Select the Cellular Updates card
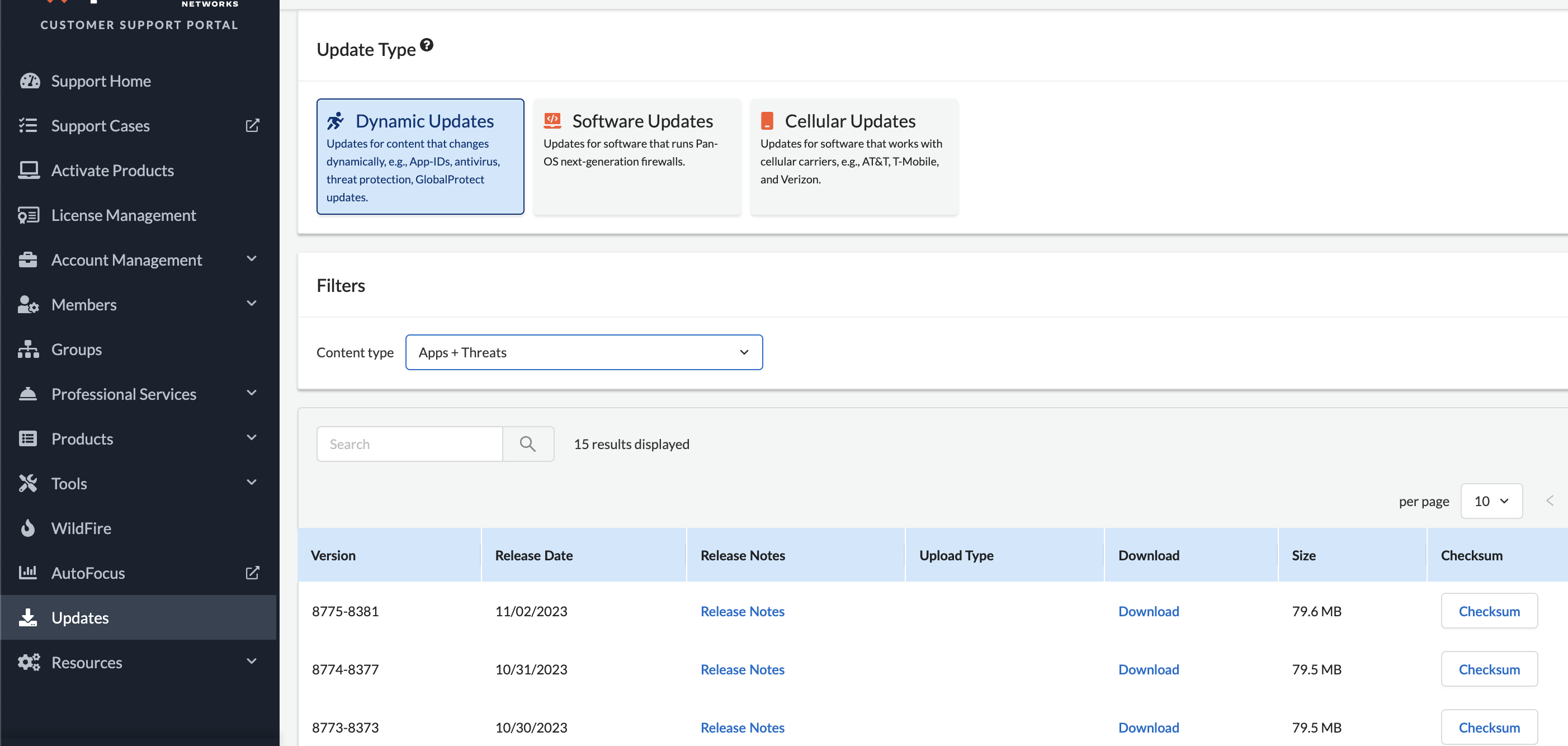Viewport: 1568px width, 746px height. [x=853, y=157]
